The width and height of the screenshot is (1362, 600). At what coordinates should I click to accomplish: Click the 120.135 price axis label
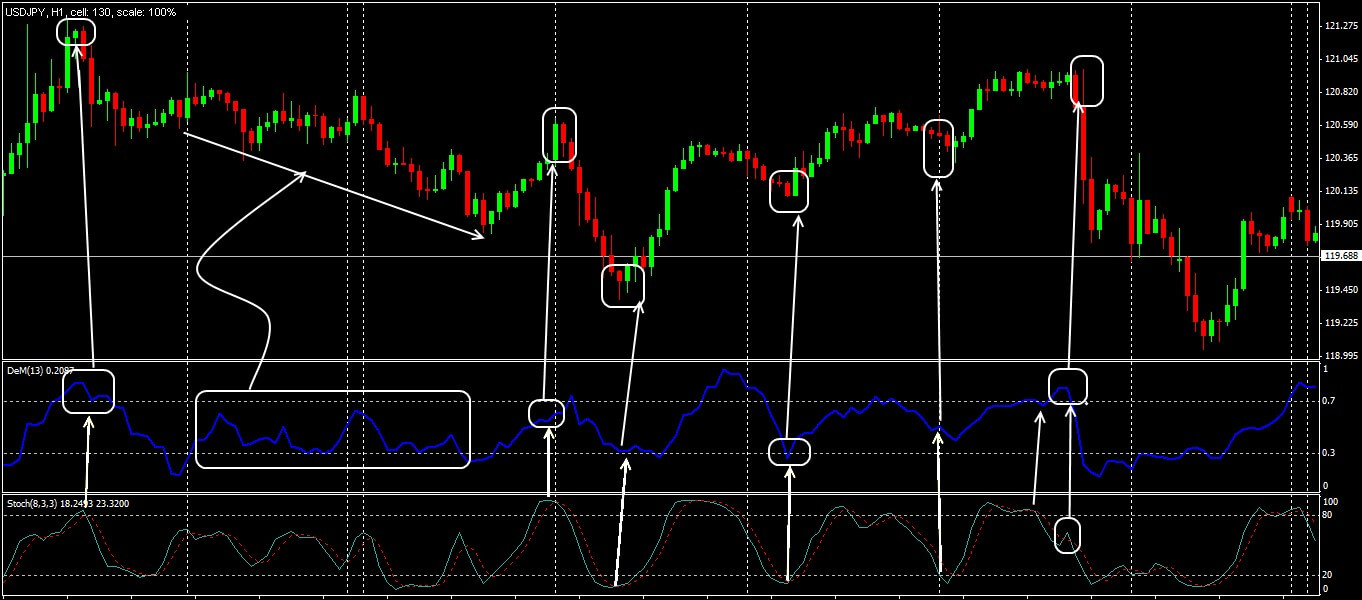[x=1340, y=191]
